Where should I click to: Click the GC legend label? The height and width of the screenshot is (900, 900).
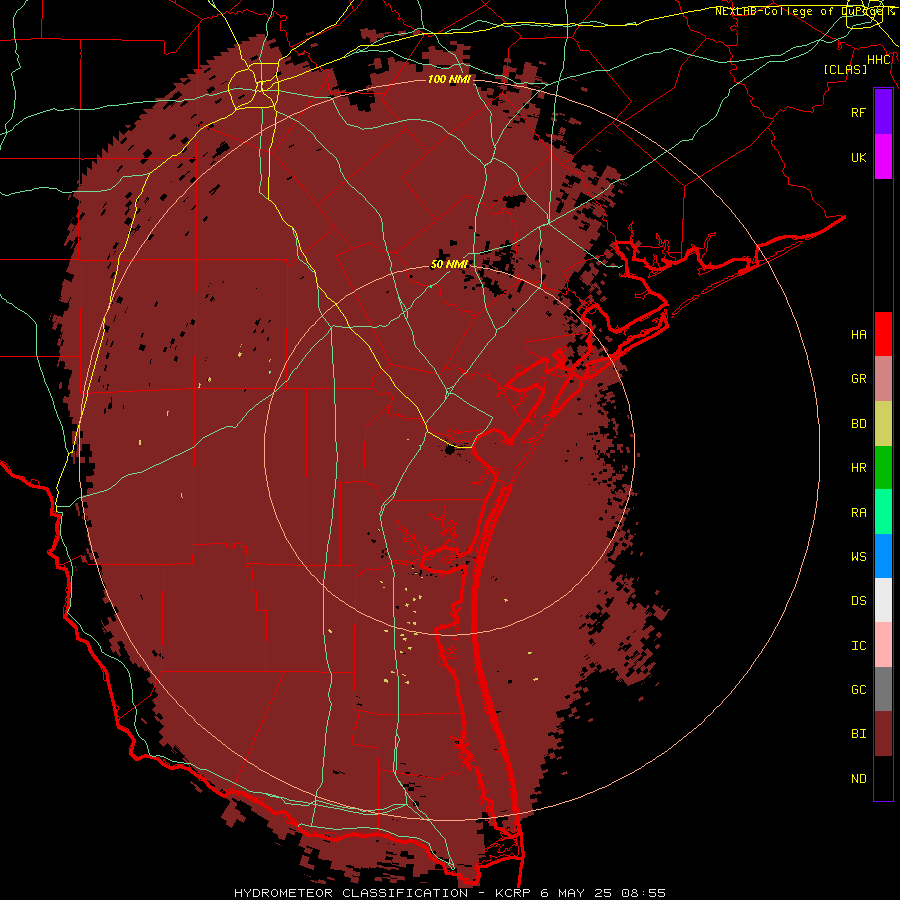point(858,690)
